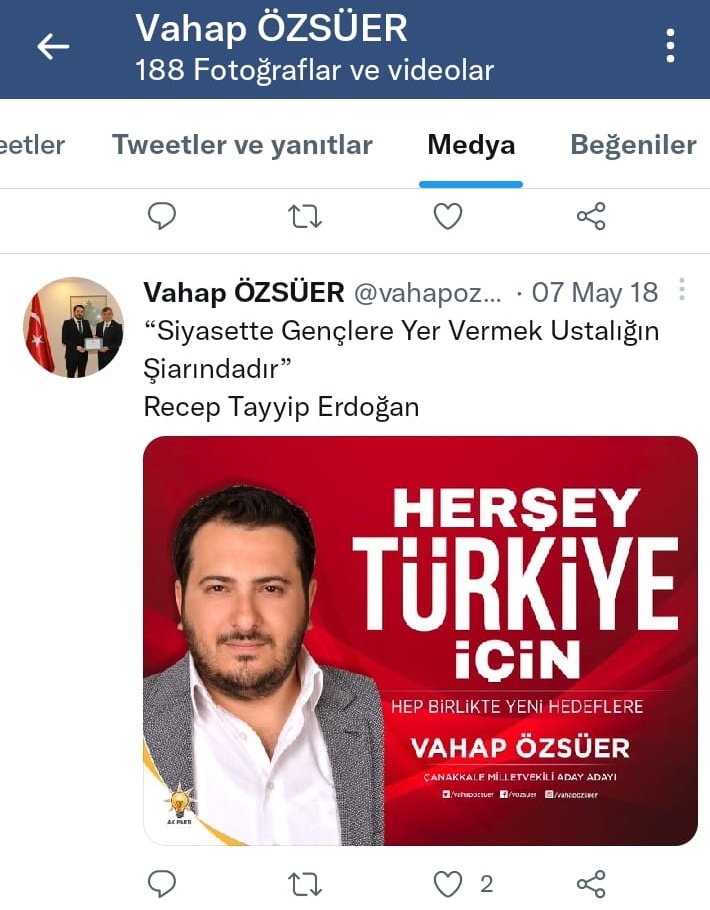Retweet the Hersey Türkiye İçin tweet
This screenshot has height=910, width=710.
click(305, 884)
